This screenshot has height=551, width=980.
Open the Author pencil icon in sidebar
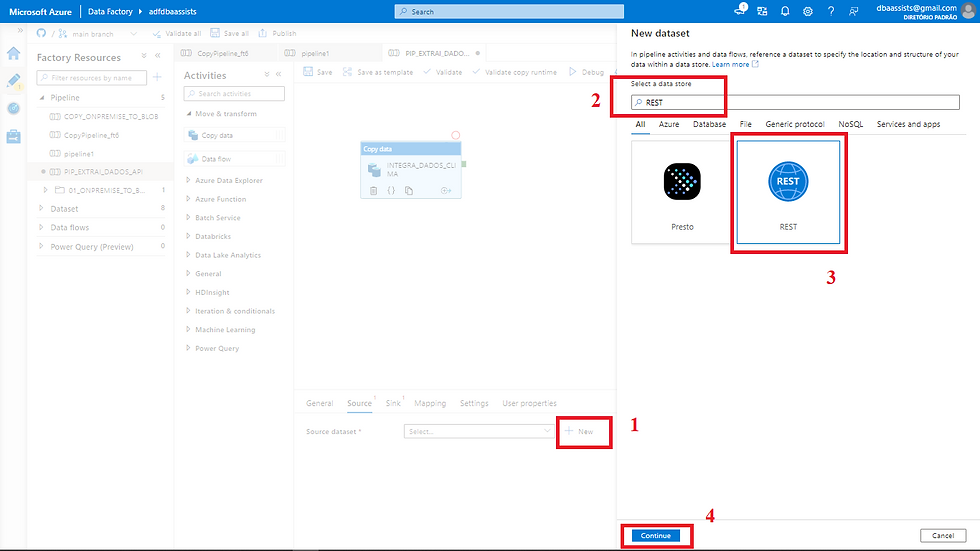13,81
